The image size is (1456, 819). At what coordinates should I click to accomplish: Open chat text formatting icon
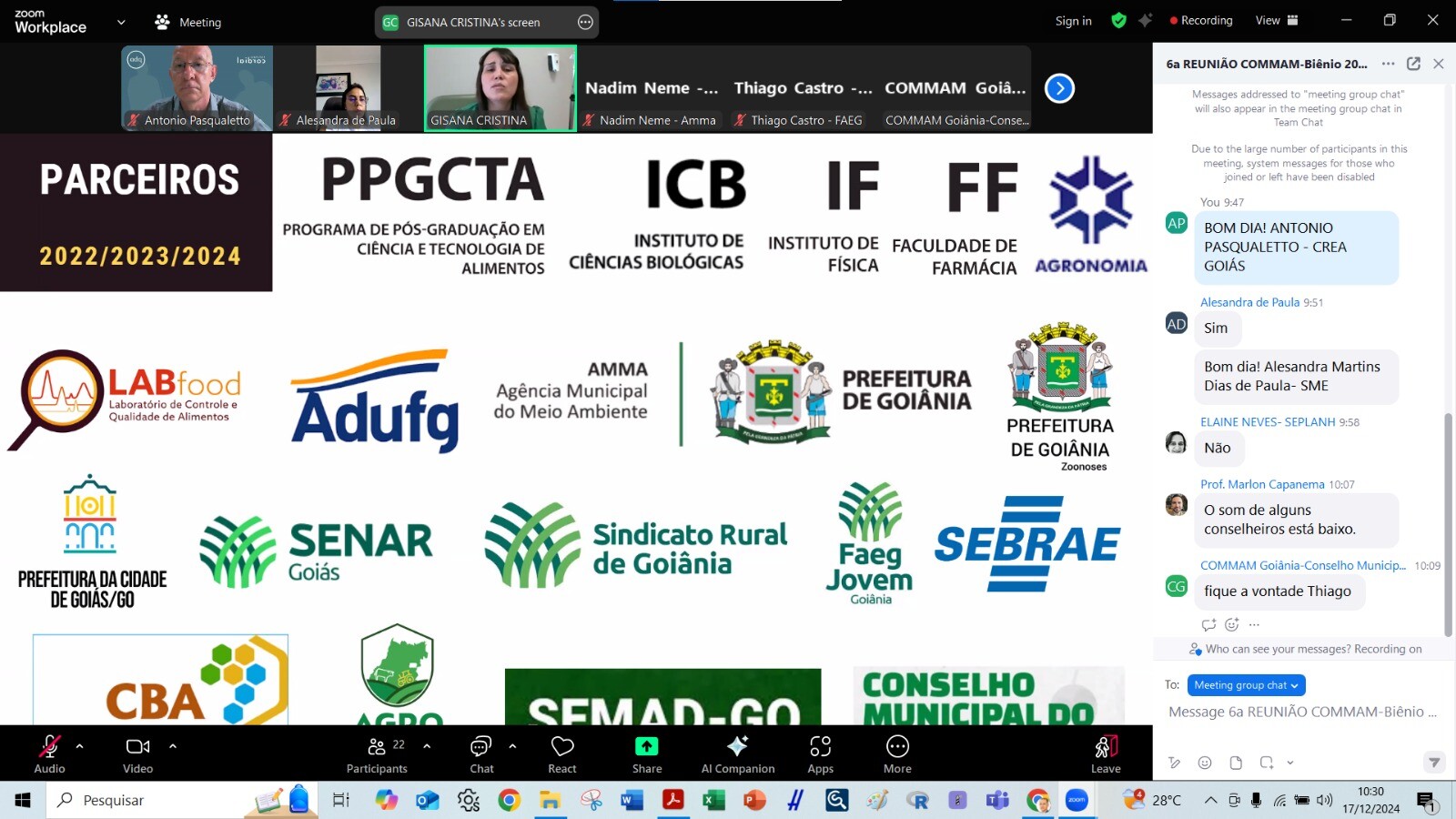(x=1175, y=763)
